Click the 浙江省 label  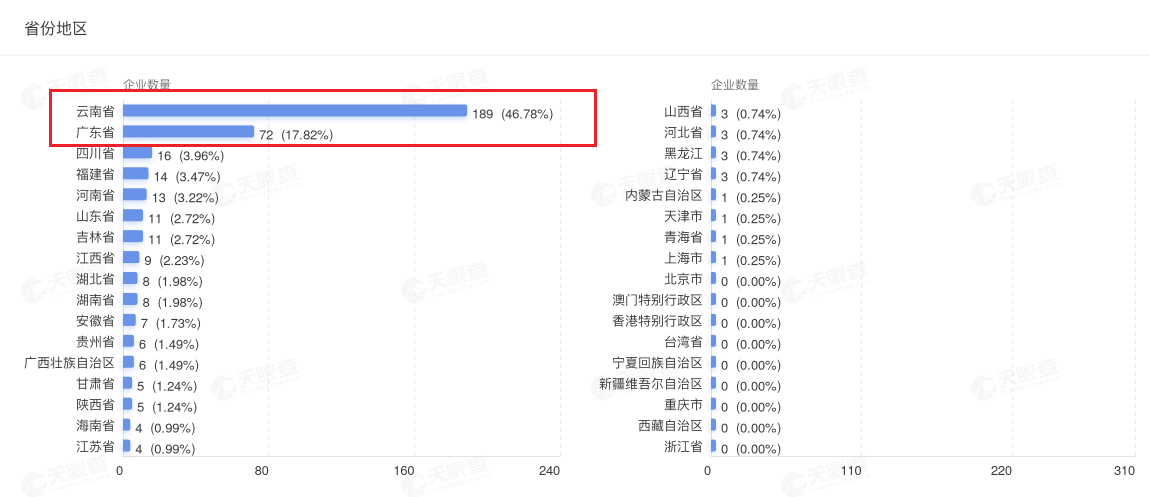coord(683,447)
